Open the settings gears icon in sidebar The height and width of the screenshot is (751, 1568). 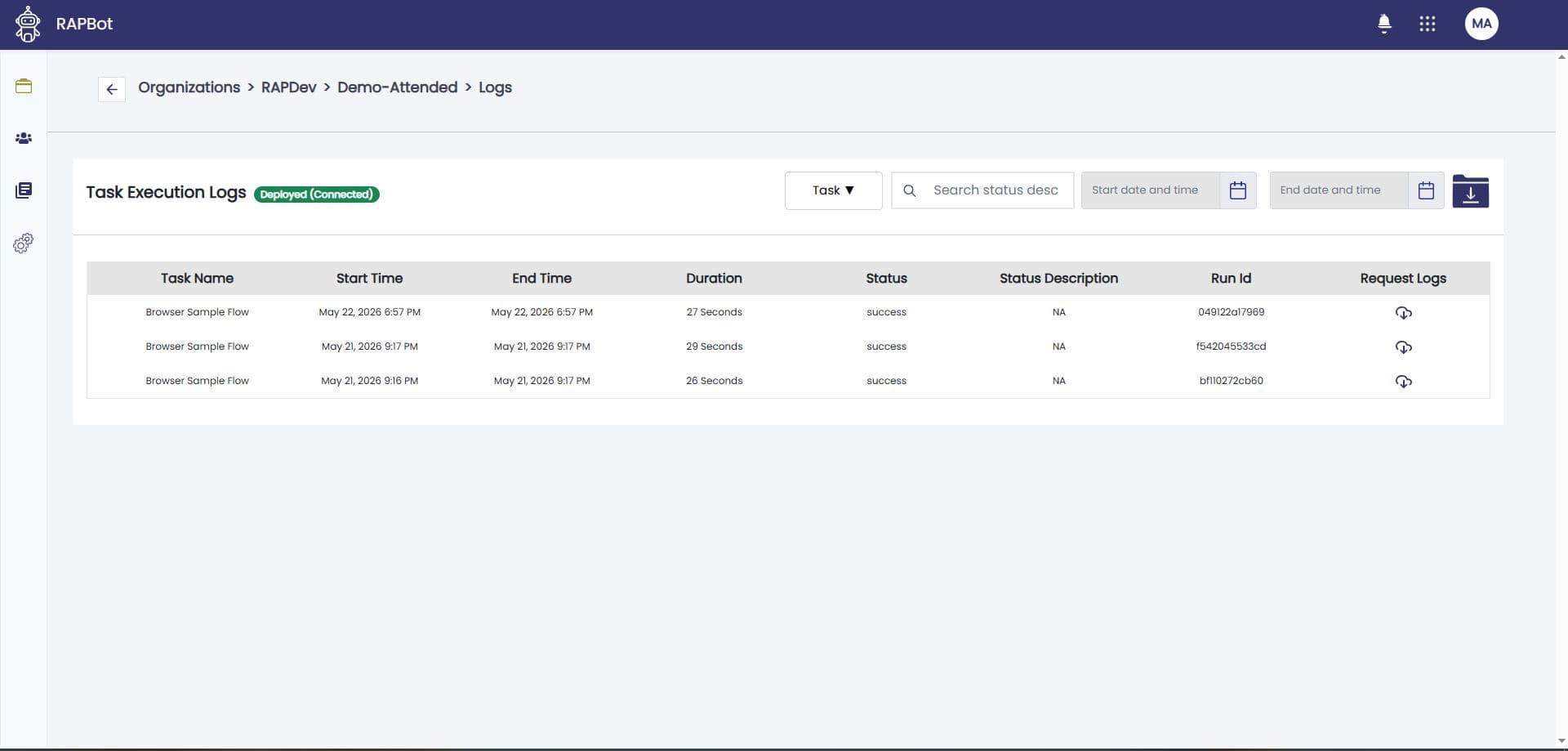click(x=24, y=243)
